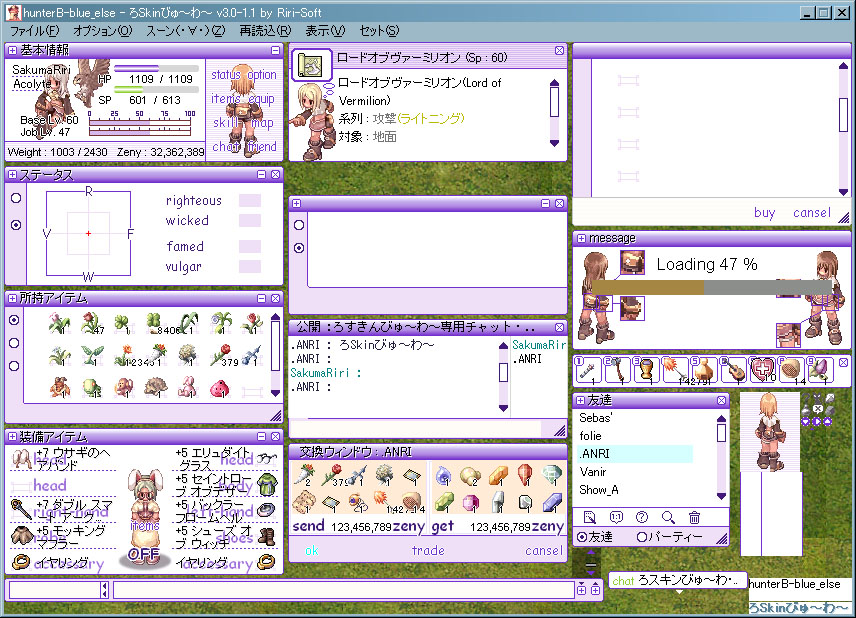Expand the message panel plus box

coord(581,238)
